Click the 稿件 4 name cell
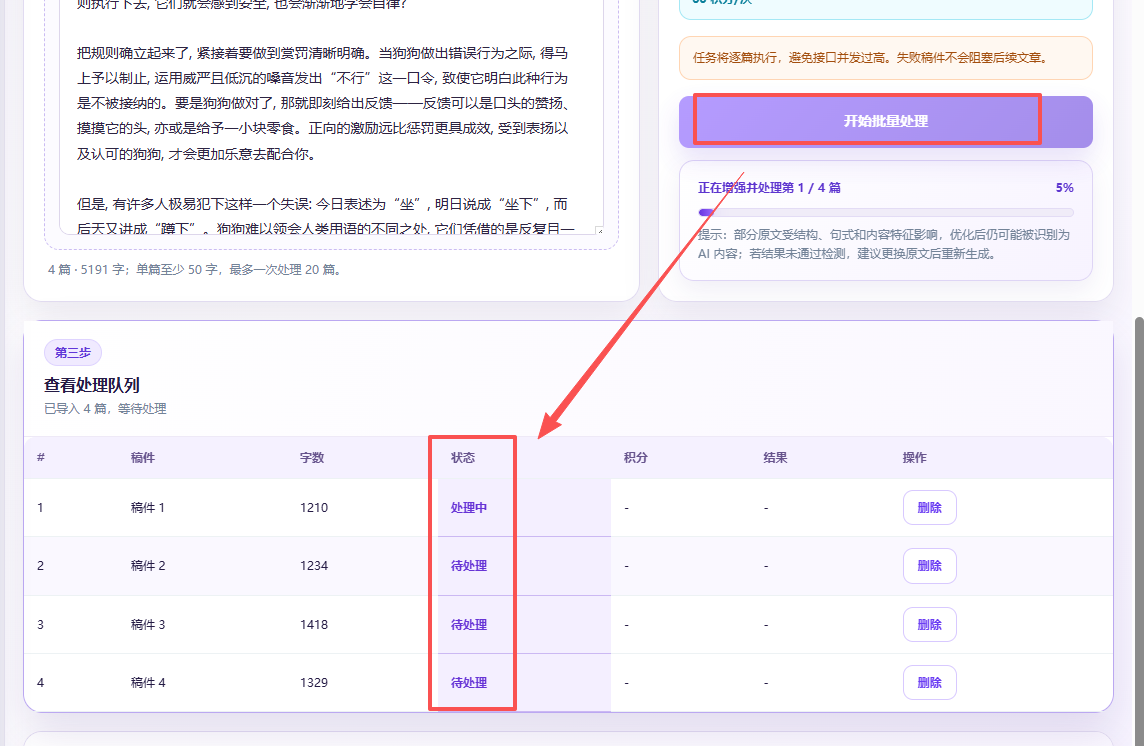The width and height of the screenshot is (1144, 746). 147,682
